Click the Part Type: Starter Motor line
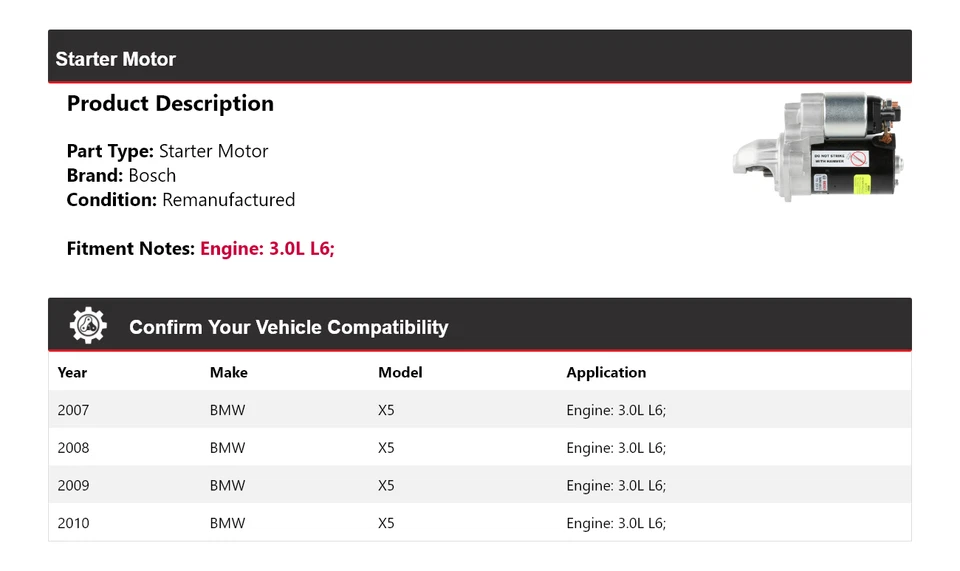Viewport: 960px width, 571px height. pos(167,152)
